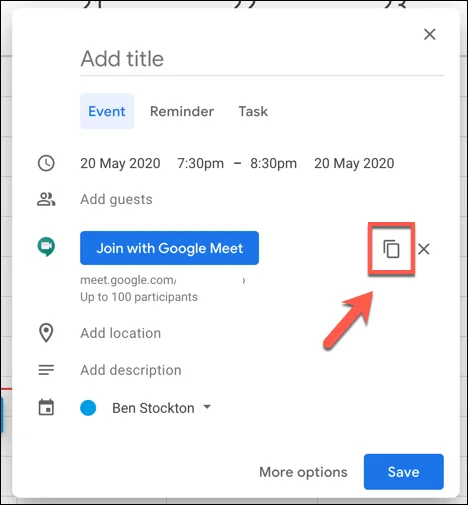Click the guests people icon
This screenshot has height=505, width=468.
[x=46, y=199]
